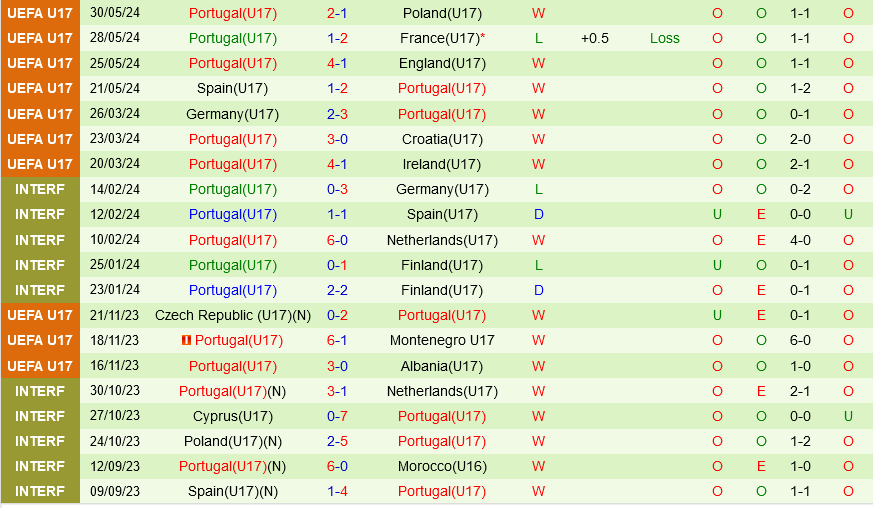Select the 1-1 score against Spain(U17)
Viewport: 873px width, 508px height.
pos(337,214)
